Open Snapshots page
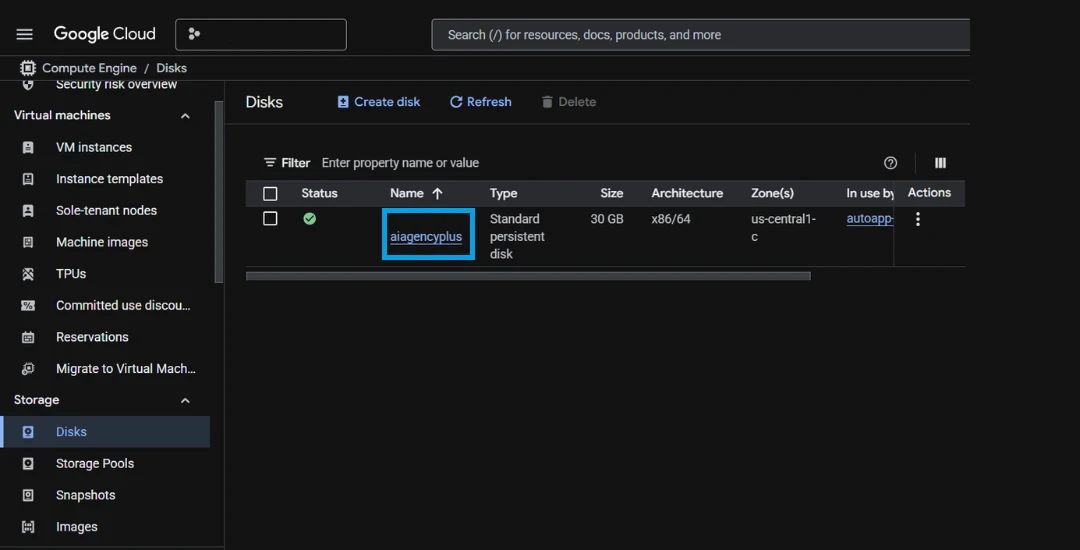Viewport: 1080px width, 550px height. point(85,496)
